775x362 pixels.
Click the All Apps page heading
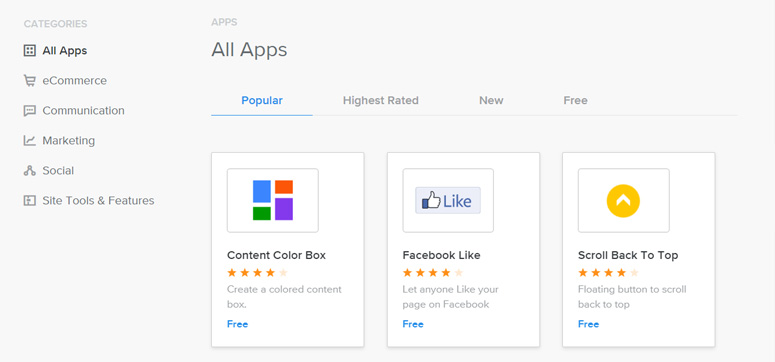coord(249,50)
